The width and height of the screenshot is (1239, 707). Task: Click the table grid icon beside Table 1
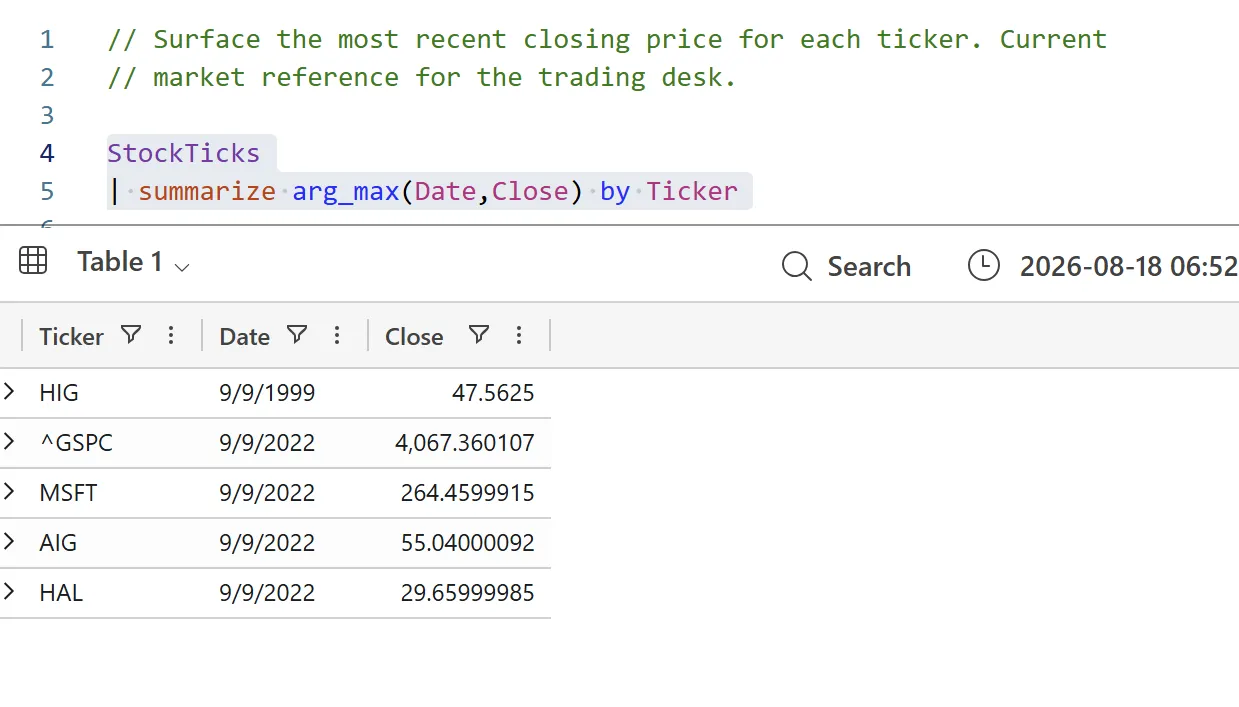pos(33,261)
